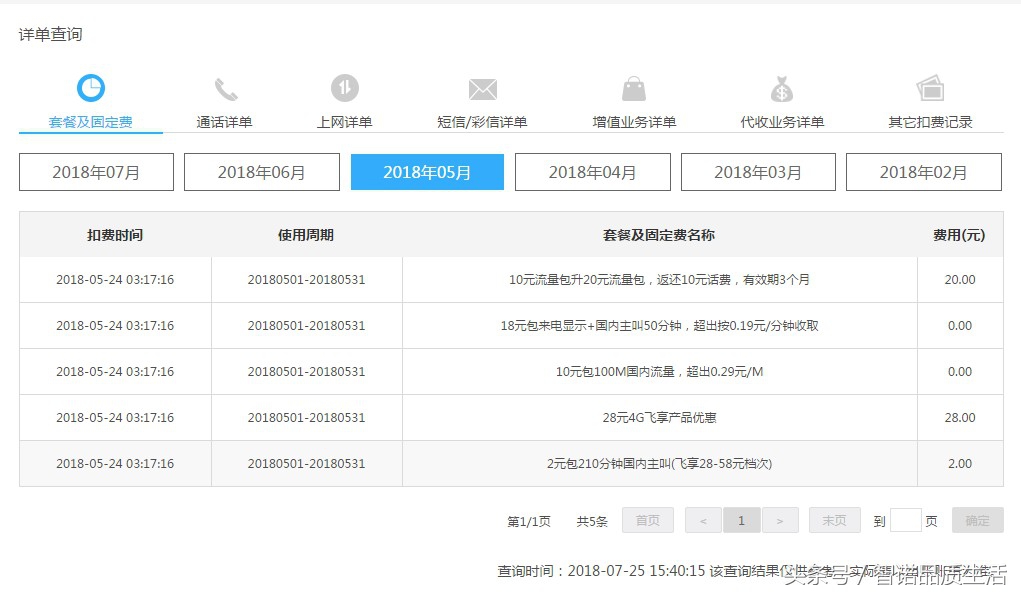The image size is (1021, 594).
Task: Switch to the 2018年07月 billing month
Action: click(95, 171)
